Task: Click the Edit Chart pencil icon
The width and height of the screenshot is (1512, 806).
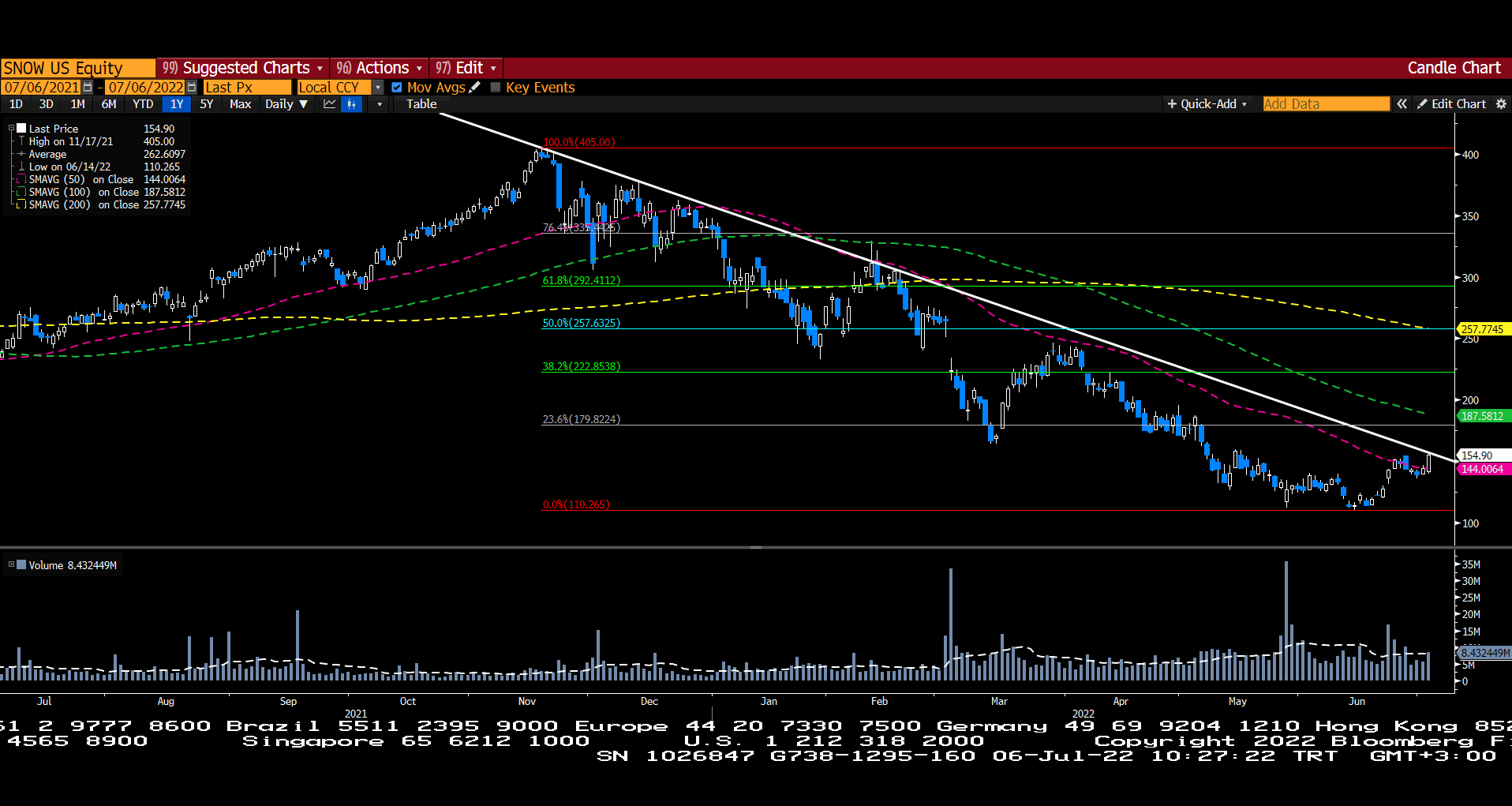Action: 1422,104
